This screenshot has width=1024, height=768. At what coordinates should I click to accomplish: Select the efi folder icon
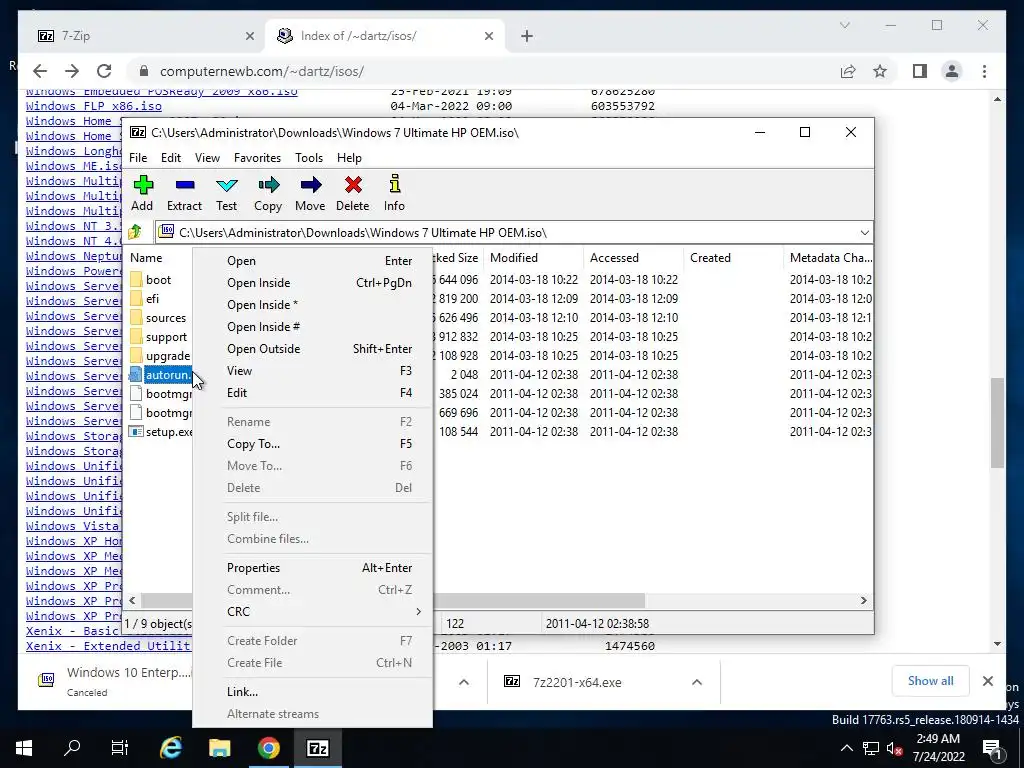click(x=136, y=298)
